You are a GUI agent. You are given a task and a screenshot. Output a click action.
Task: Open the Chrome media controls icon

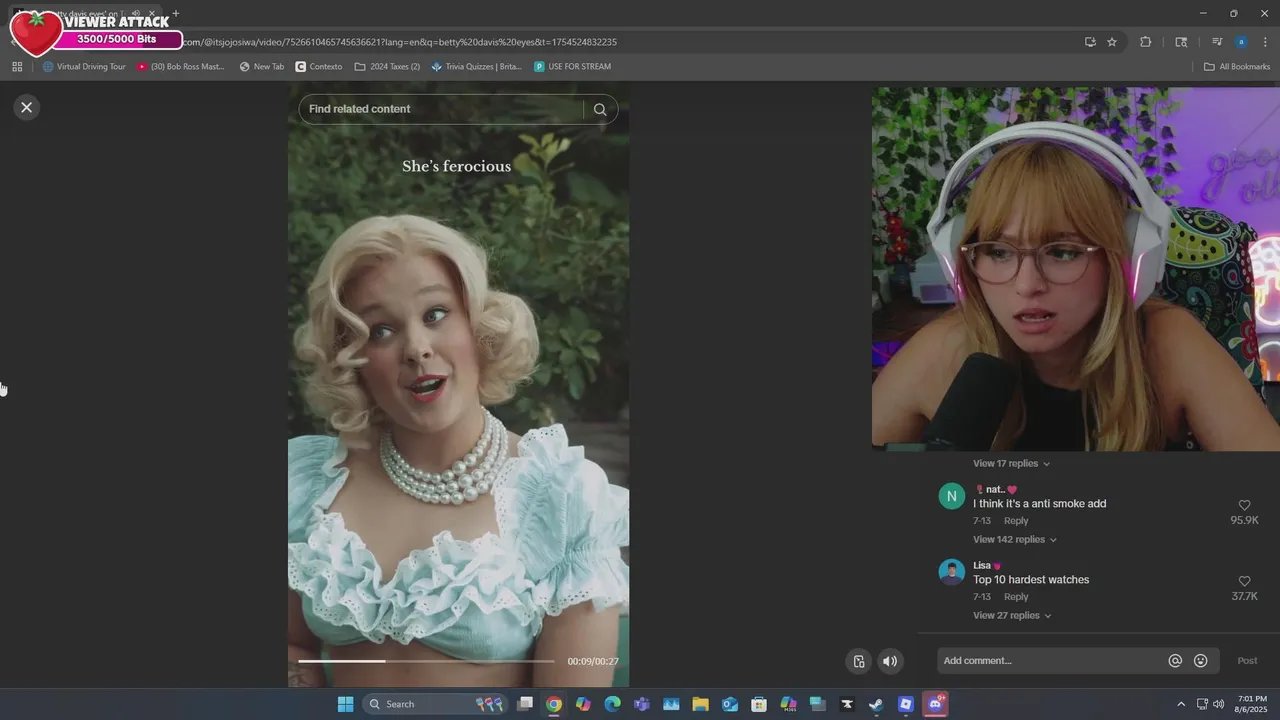(1217, 42)
